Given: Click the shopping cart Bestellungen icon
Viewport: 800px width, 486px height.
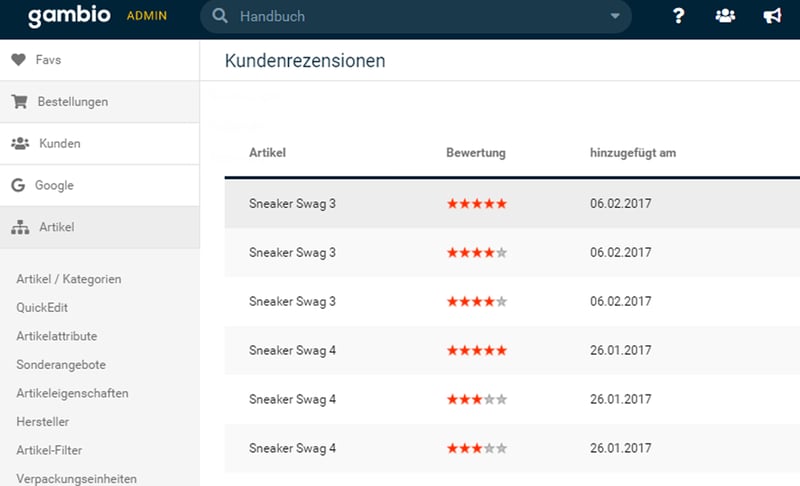Looking at the screenshot, I should [x=18, y=102].
